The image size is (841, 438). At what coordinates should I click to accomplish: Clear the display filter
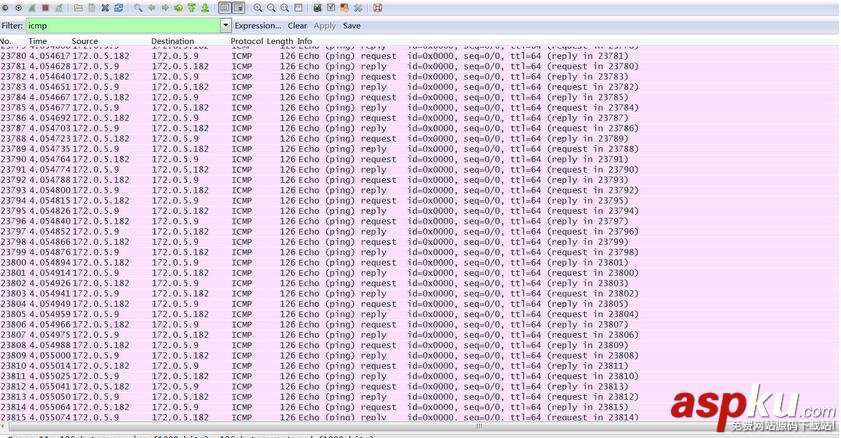297,26
